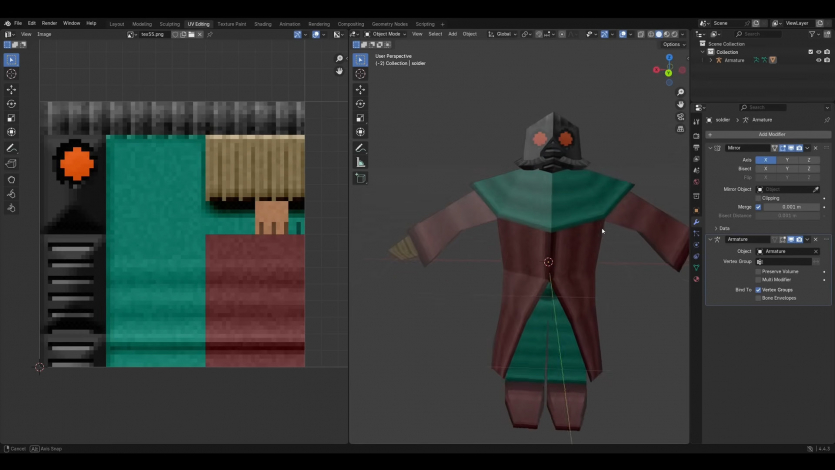Pick the Measure tool in 3D viewport
The height and width of the screenshot is (470, 835).
[x=361, y=162]
